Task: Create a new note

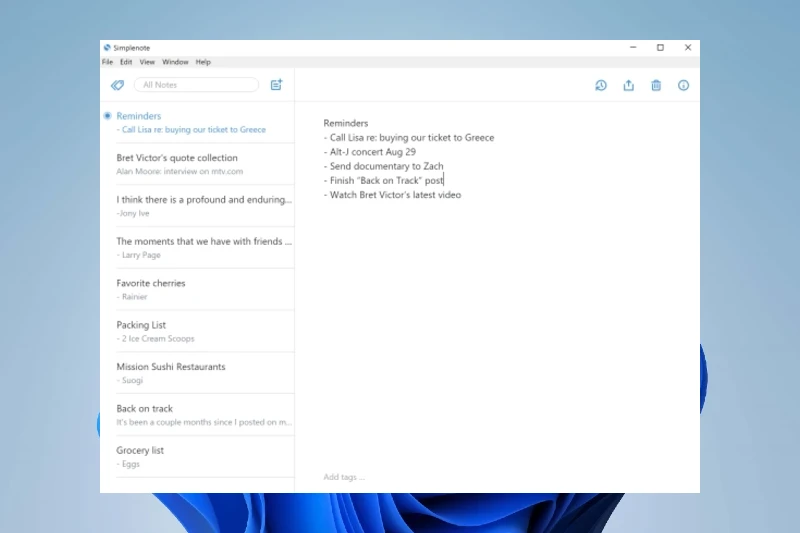Action: (276, 85)
